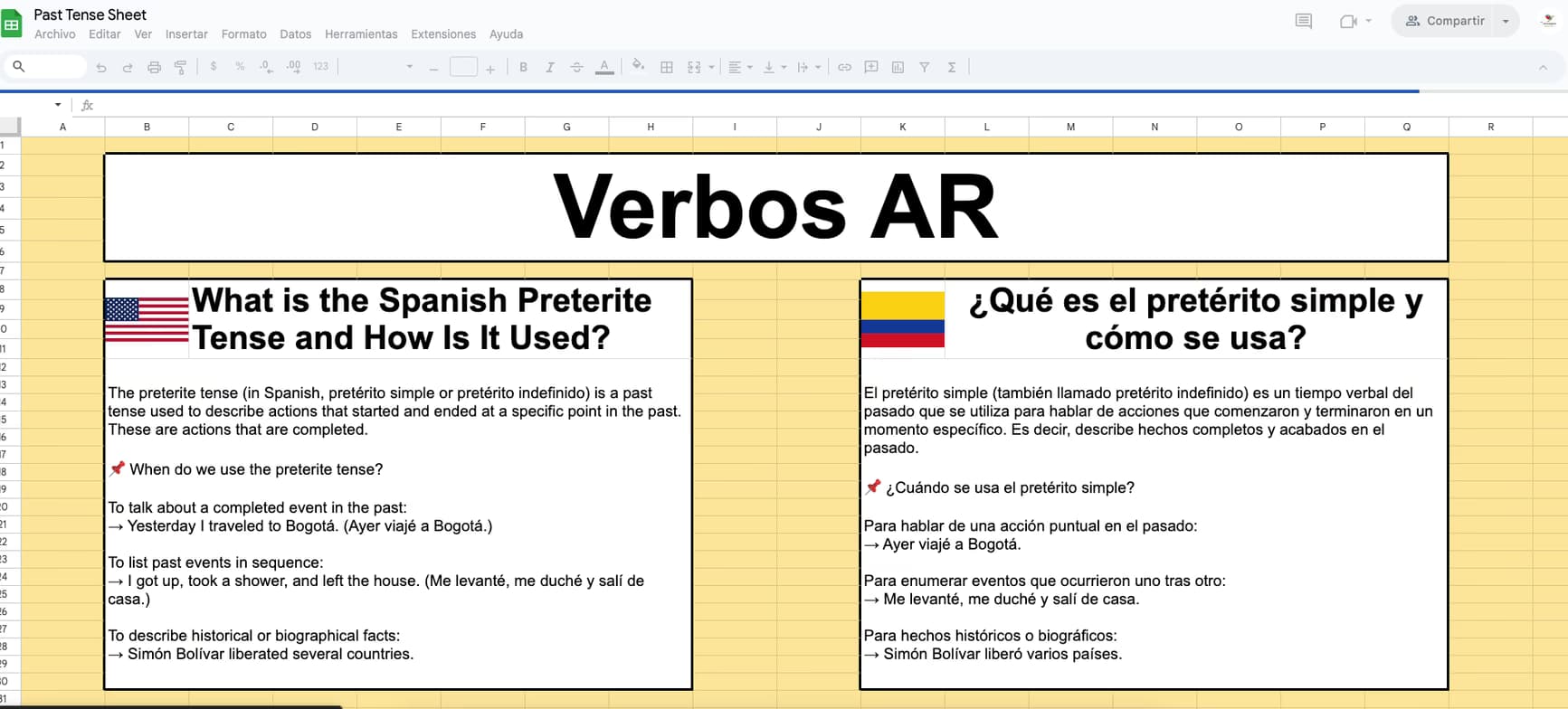Apply percent format

pyautogui.click(x=240, y=67)
